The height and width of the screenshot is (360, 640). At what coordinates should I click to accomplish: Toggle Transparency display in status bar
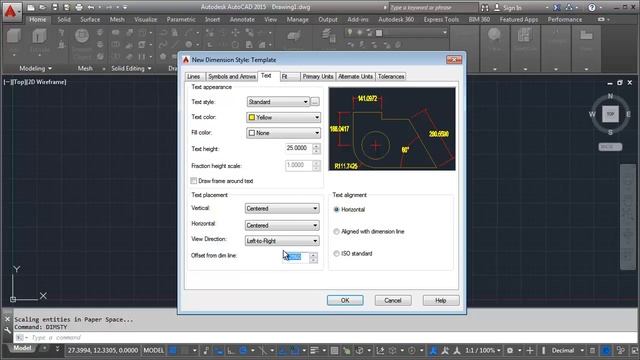334,350
